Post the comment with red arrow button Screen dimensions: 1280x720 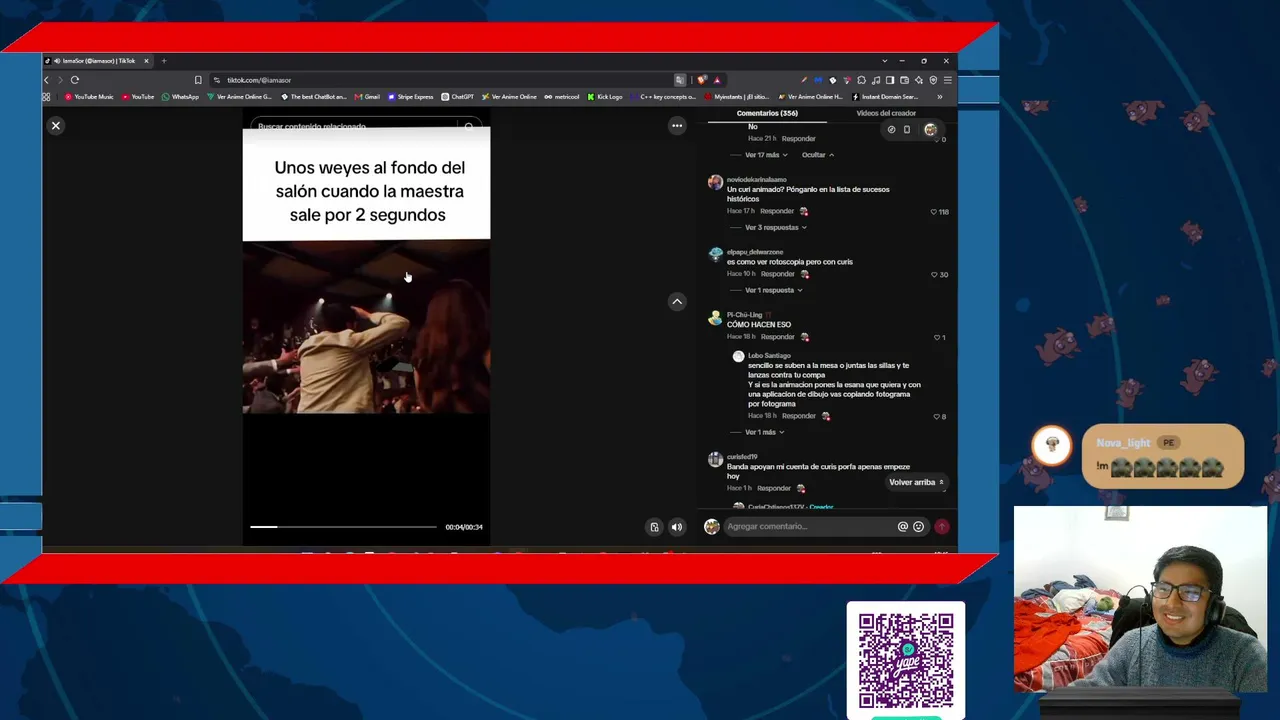pos(941,527)
